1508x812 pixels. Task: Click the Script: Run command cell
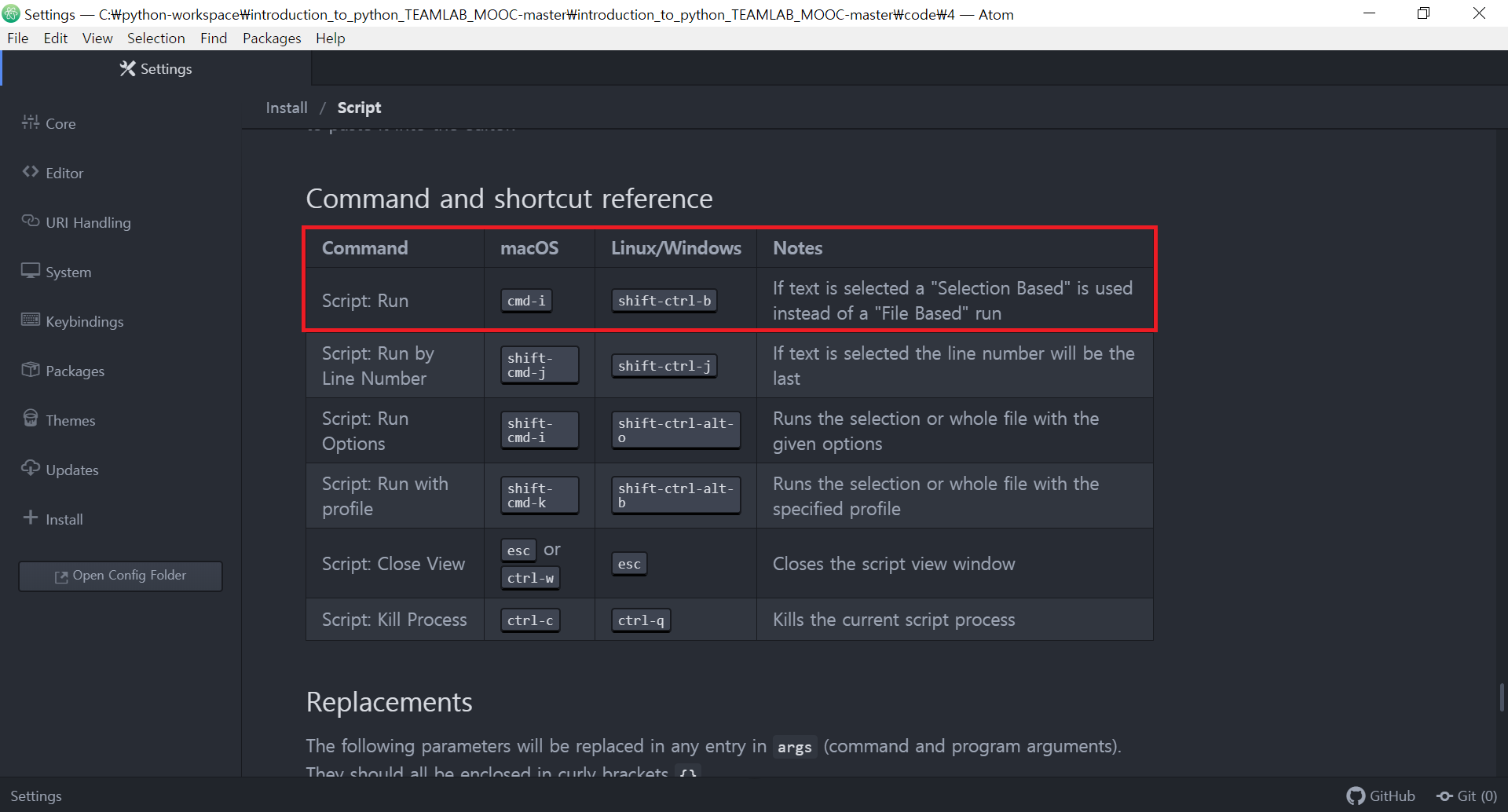395,301
